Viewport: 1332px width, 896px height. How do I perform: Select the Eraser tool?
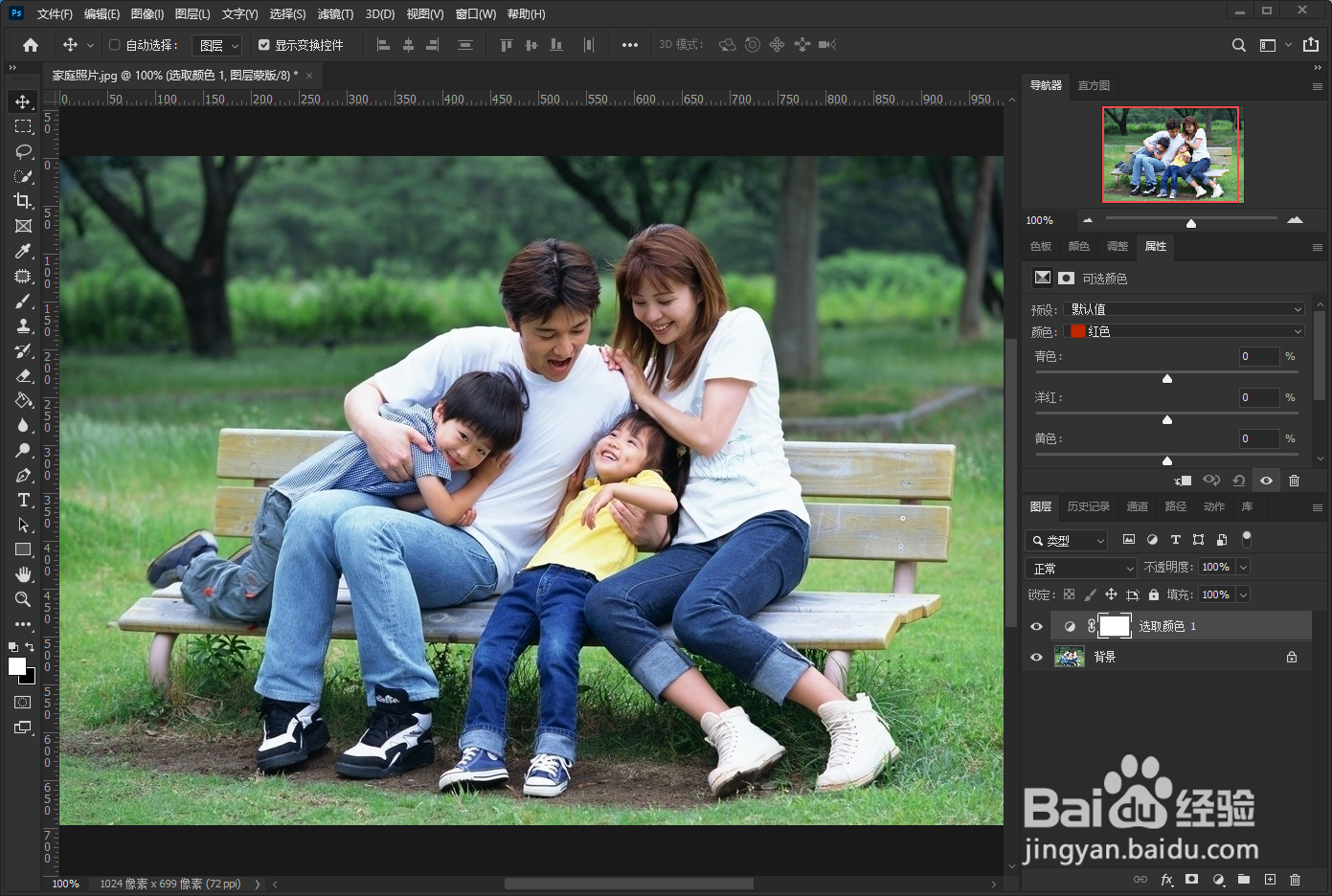pos(23,375)
